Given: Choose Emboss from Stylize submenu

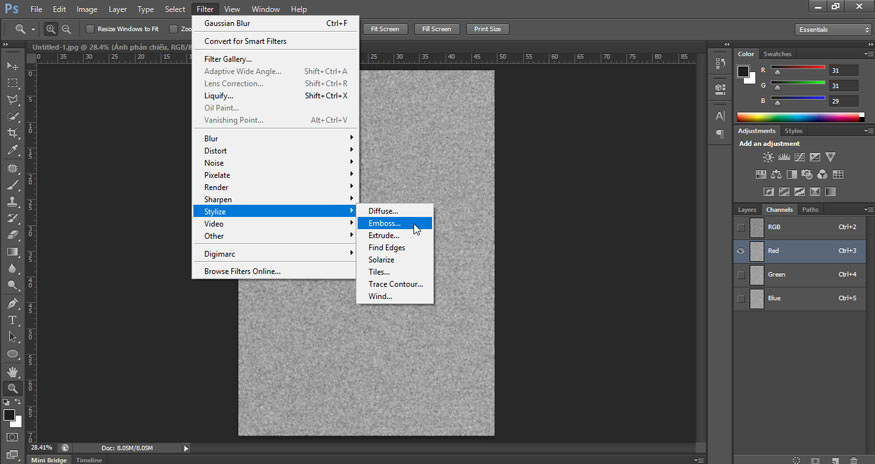Looking at the screenshot, I should (x=395, y=223).
